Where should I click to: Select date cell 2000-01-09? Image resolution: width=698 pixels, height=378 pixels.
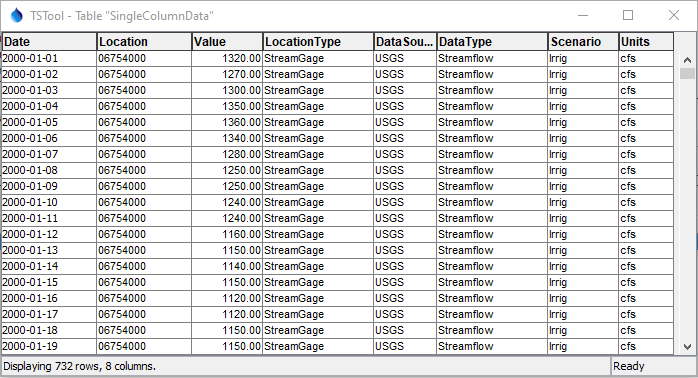(x=49, y=187)
